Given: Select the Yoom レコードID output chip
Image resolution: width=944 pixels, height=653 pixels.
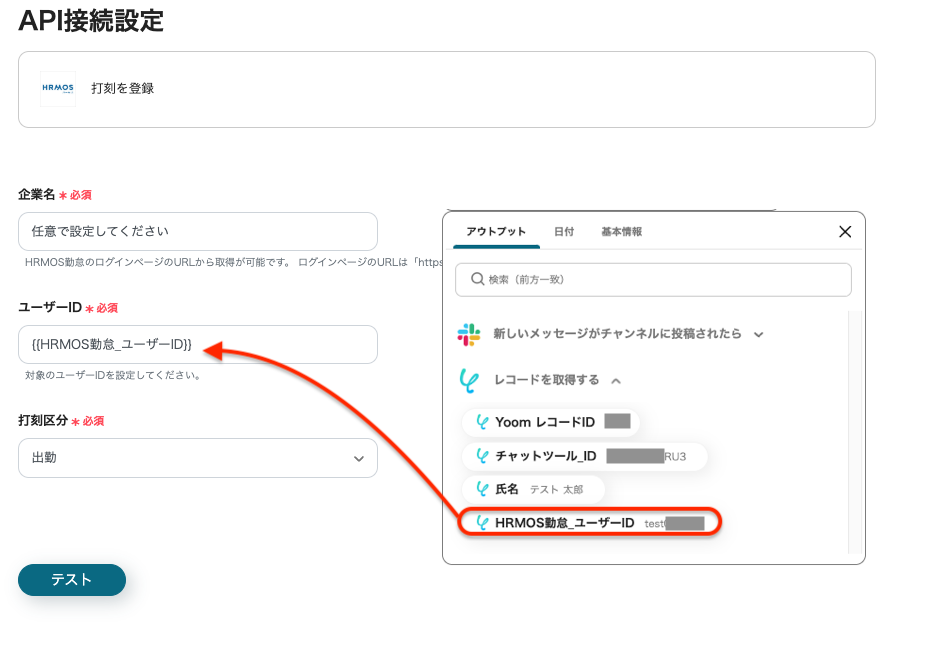Looking at the screenshot, I should coord(551,422).
